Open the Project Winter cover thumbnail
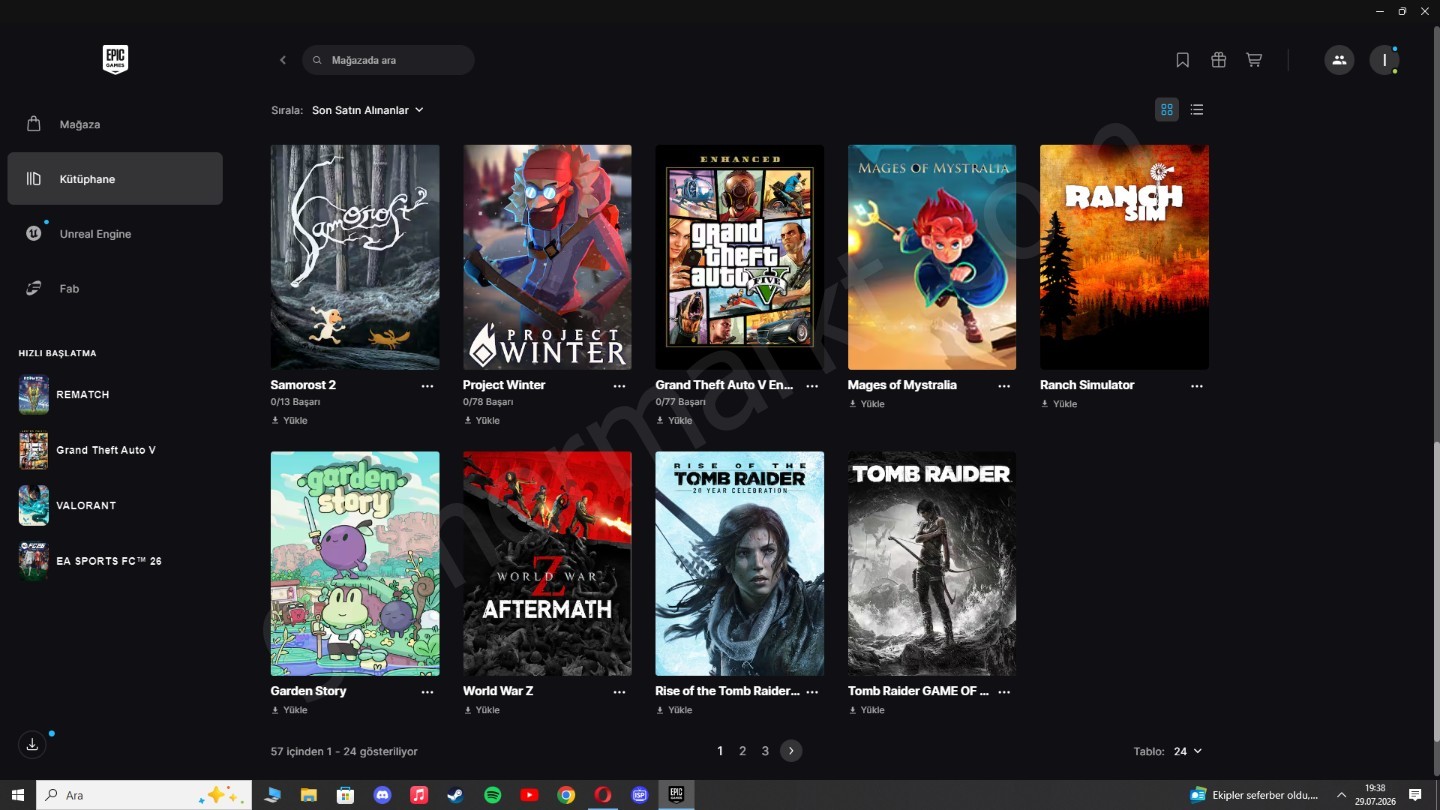Viewport: 1440px width, 810px height. tap(547, 257)
